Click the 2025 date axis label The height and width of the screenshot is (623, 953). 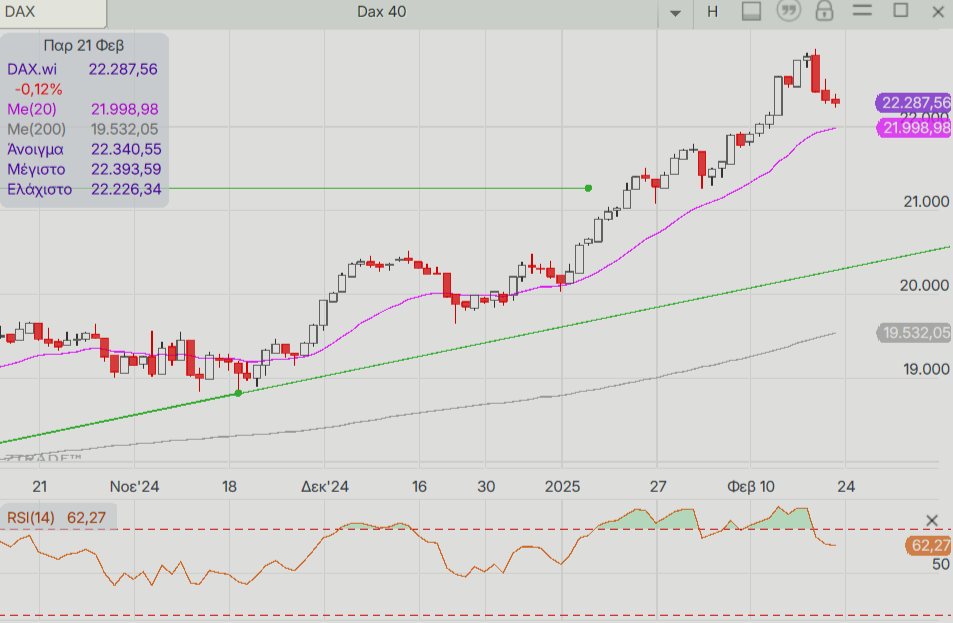click(563, 487)
